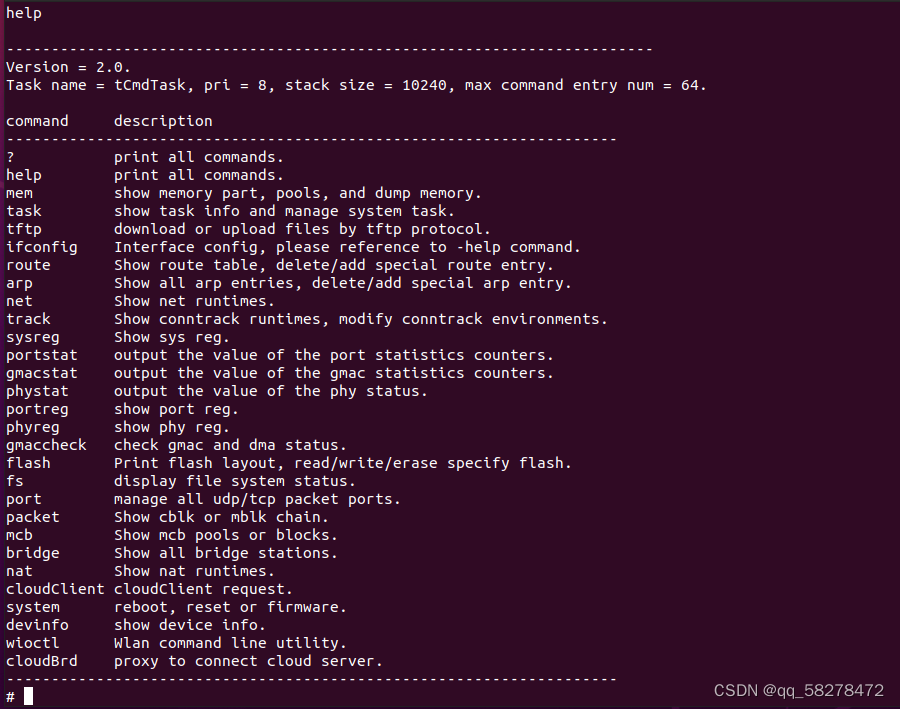Click the 'wioctl' command entry
The height and width of the screenshot is (709, 900).
(32, 643)
